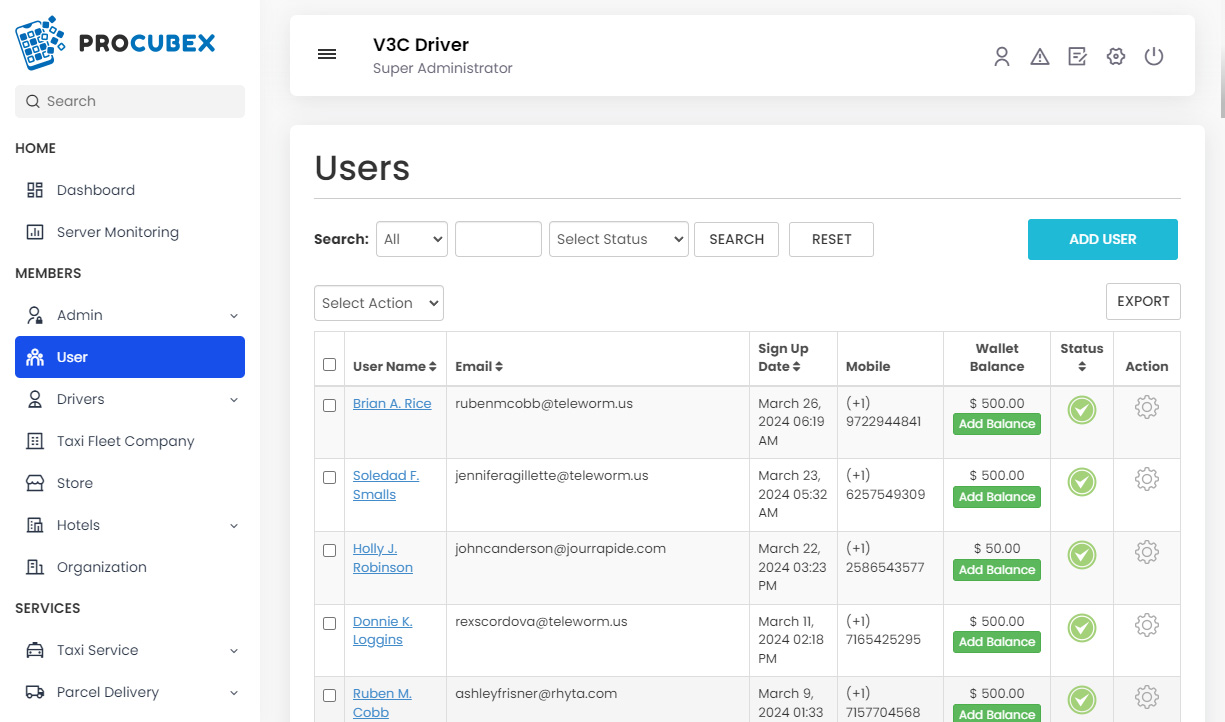The height and width of the screenshot is (722, 1225).
Task: Open action gear for Brian A. Rice
Action: (1147, 407)
